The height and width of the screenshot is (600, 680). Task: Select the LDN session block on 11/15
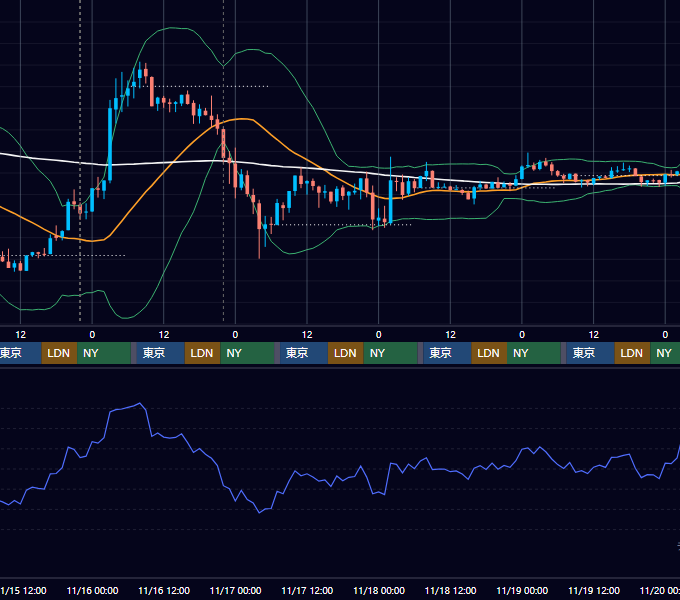[x=59, y=353]
